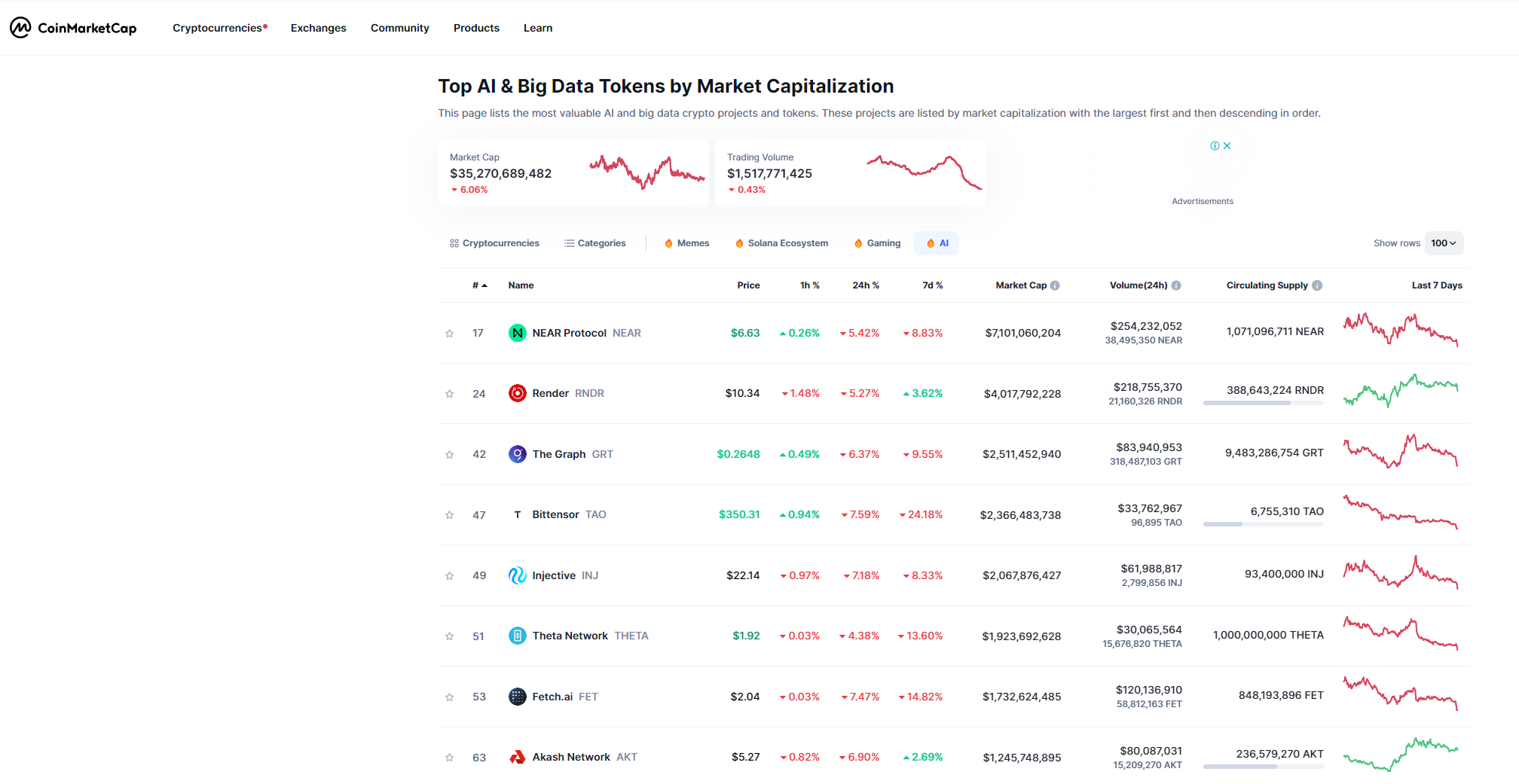
Task: Toggle watchlist star for NEAR Protocol
Action: [x=450, y=333]
